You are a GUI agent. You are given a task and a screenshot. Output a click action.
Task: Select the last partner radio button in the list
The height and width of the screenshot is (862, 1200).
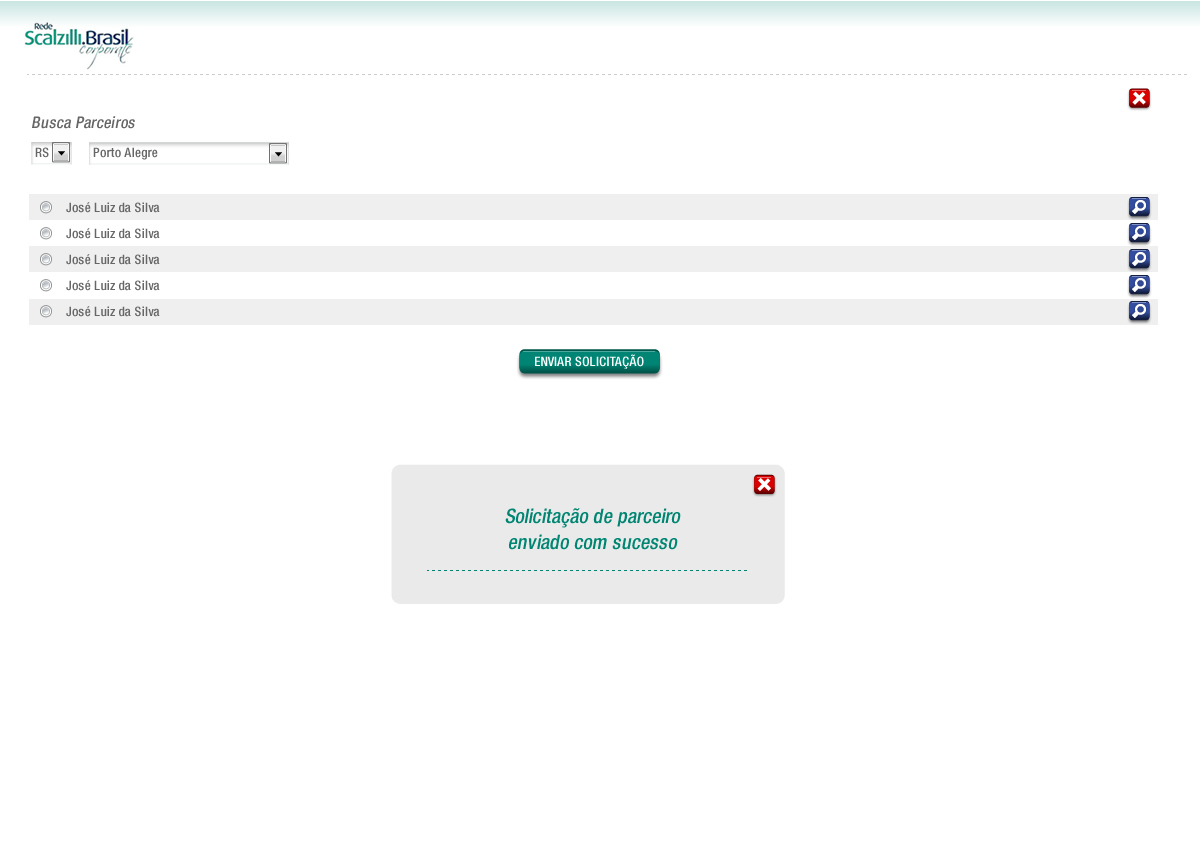pos(46,312)
